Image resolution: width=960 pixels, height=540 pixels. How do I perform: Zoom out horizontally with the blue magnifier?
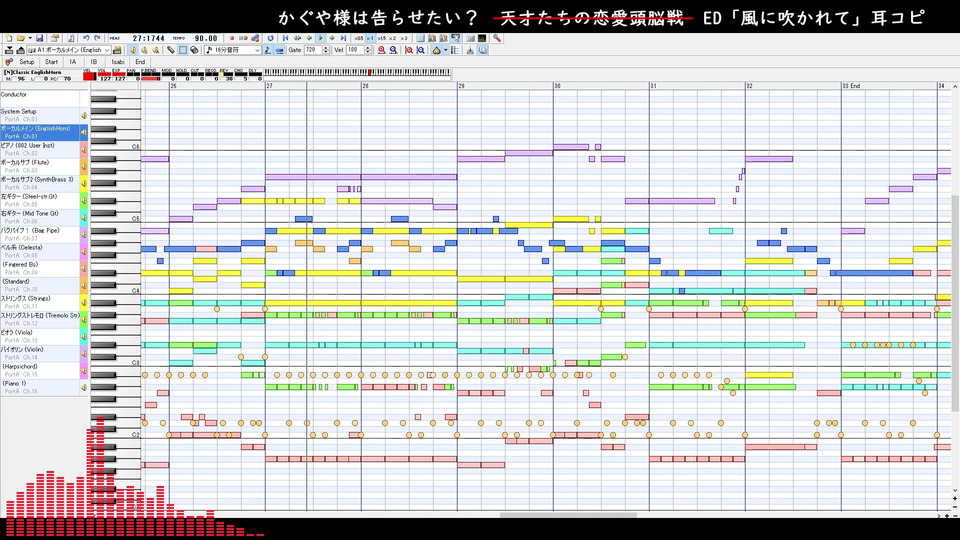393,50
